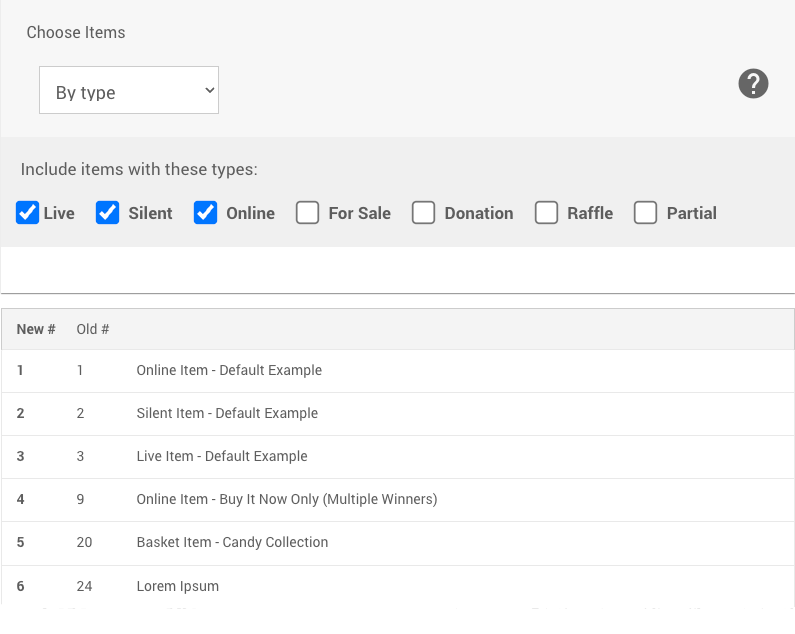Include Partial items via checkbox
Image resolution: width=795 pixels, height=634 pixels.
click(x=646, y=213)
